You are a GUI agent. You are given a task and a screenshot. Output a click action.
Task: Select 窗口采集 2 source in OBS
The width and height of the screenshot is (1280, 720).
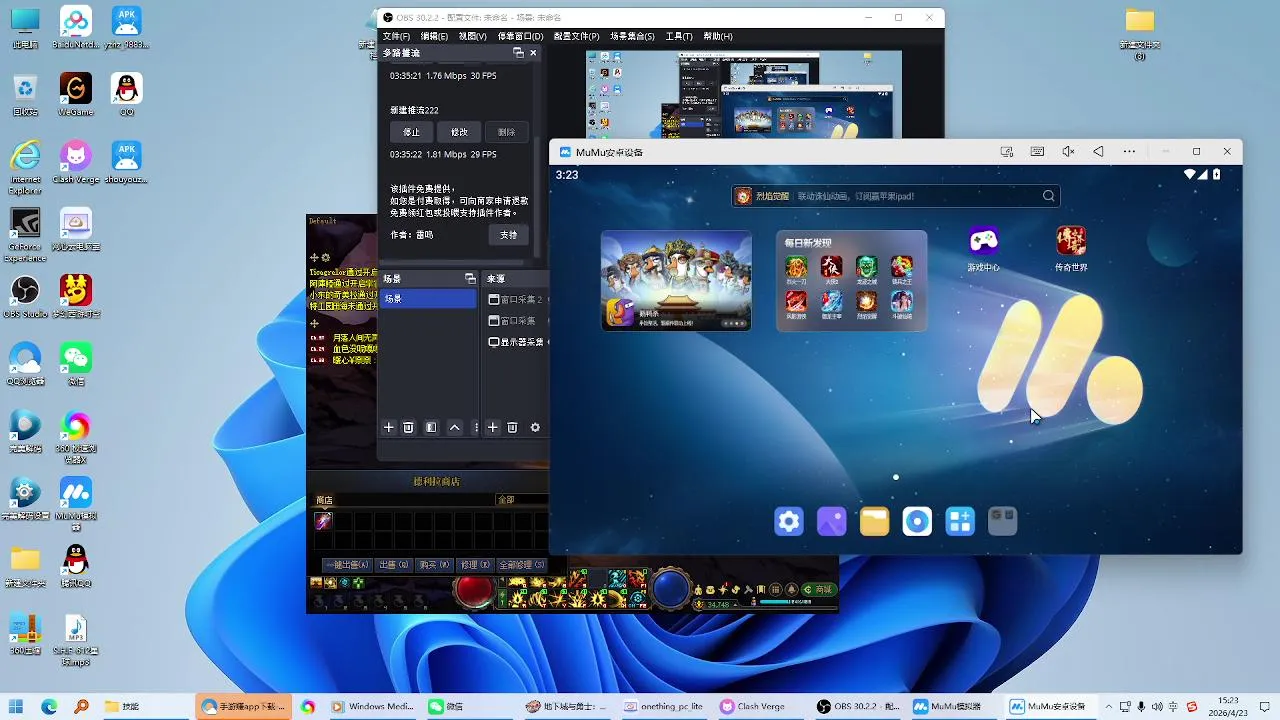[516, 300]
